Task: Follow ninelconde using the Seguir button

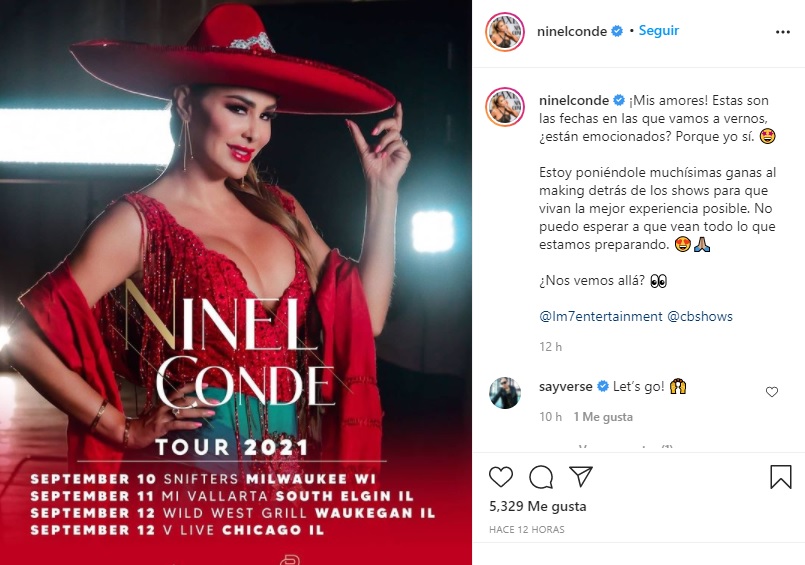Action: point(659,31)
